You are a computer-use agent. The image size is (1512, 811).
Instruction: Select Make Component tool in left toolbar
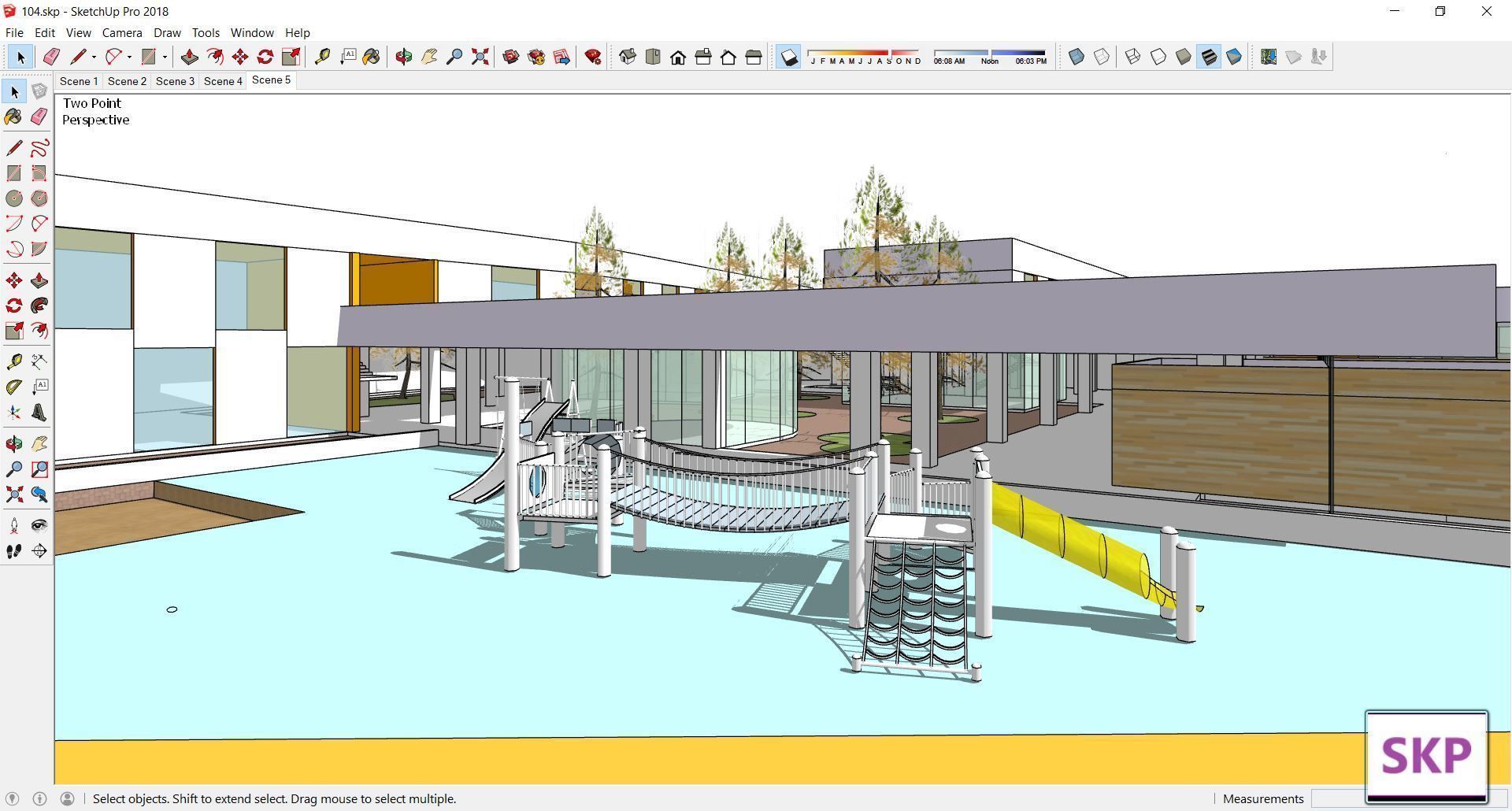pos(39,92)
